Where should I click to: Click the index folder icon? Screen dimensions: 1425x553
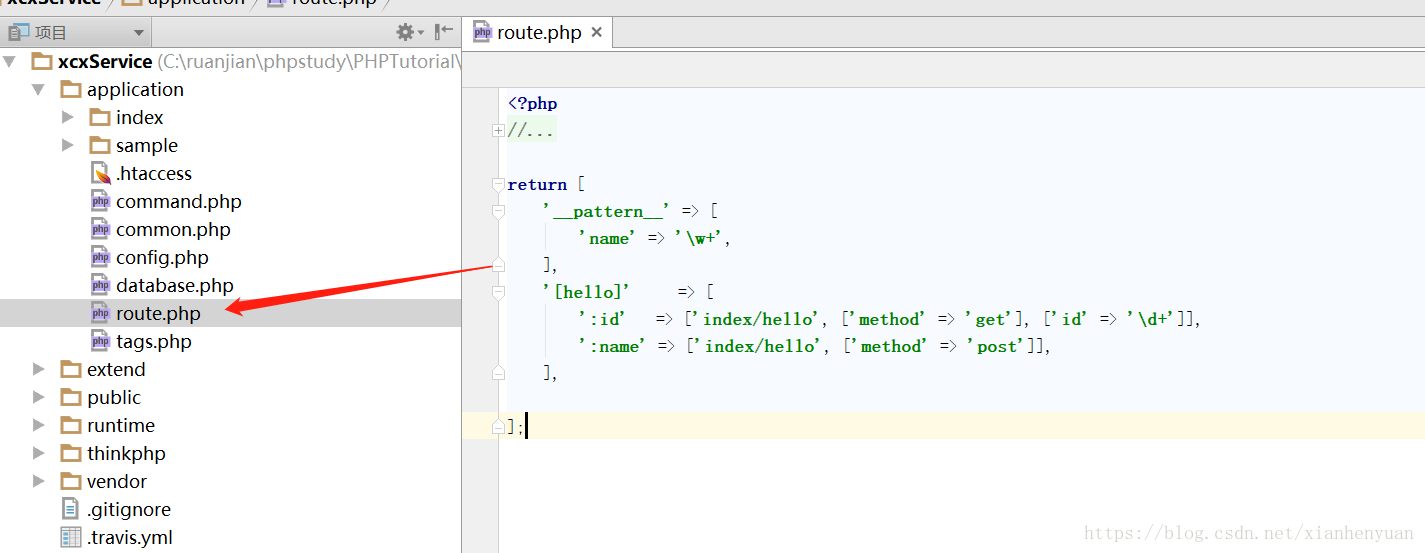click(100, 117)
